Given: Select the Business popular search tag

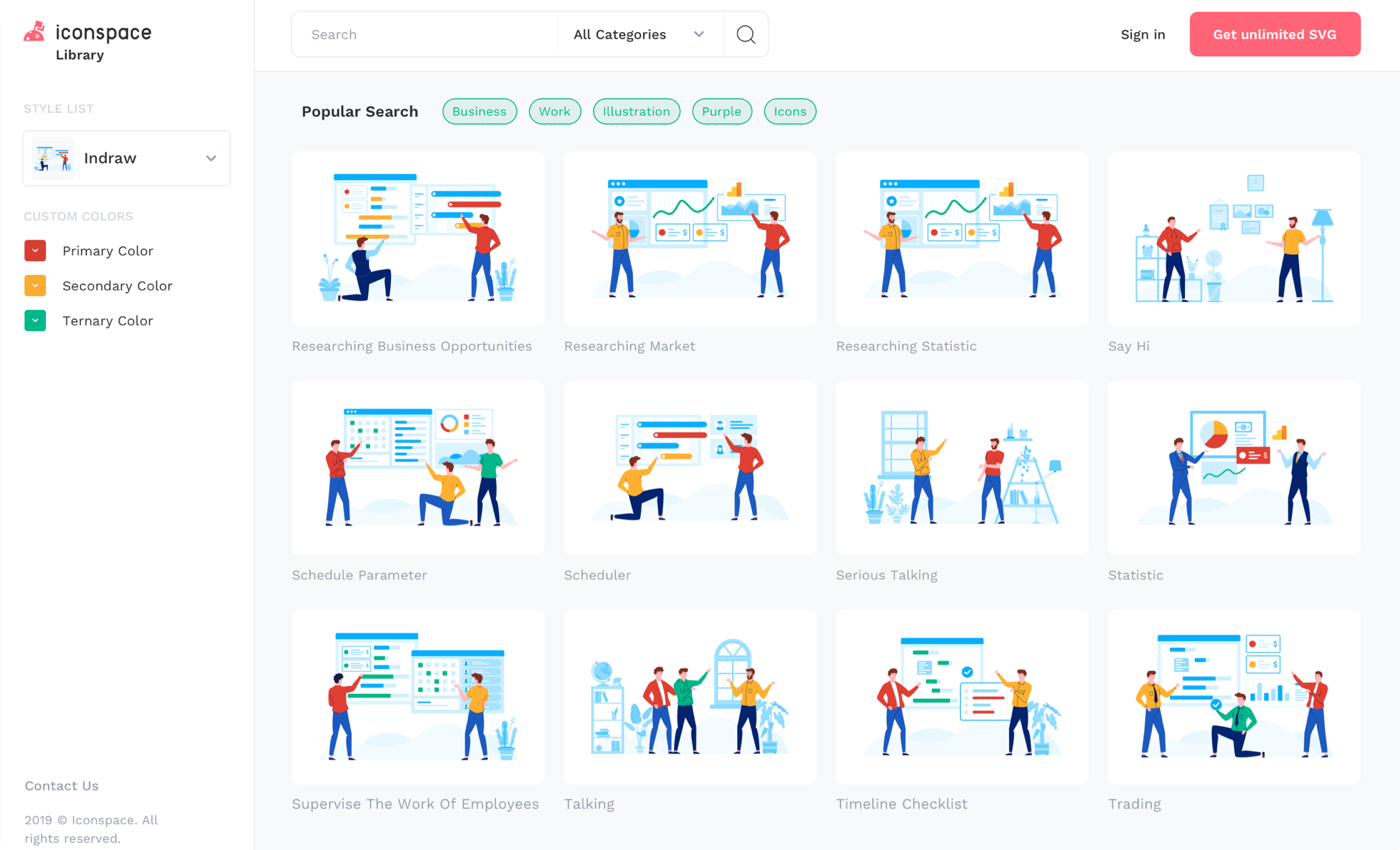Looking at the screenshot, I should (x=479, y=112).
